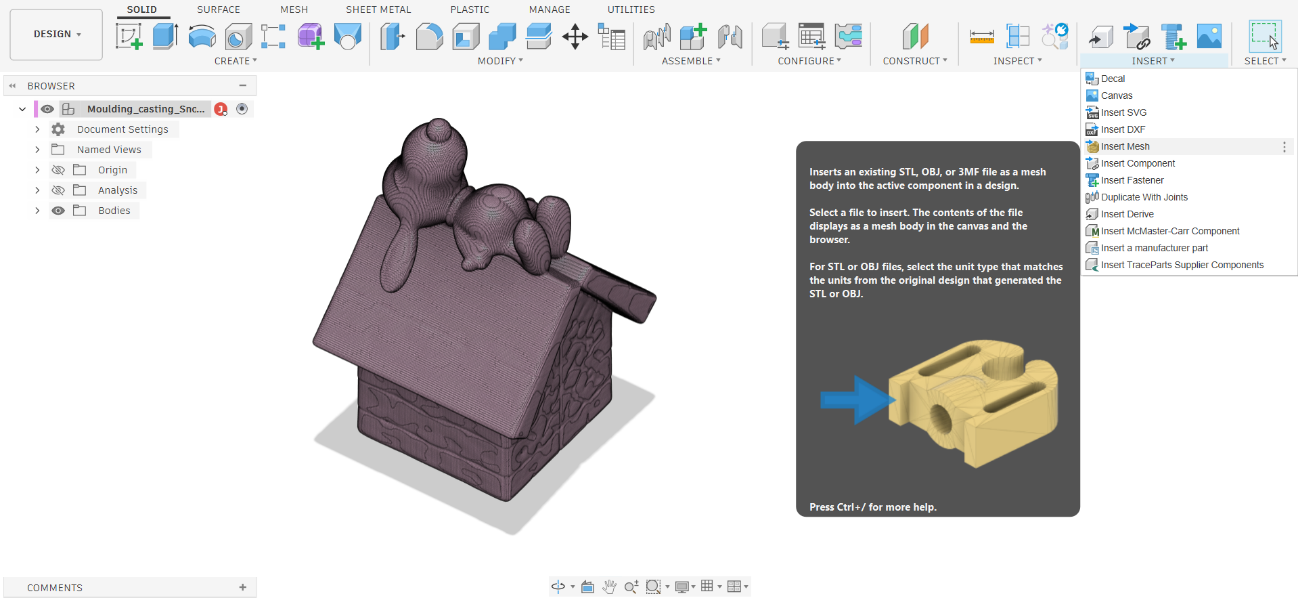Viewport: 1298px width, 600px height.
Task: Select the Move/Copy arrows tool
Action: [575, 38]
